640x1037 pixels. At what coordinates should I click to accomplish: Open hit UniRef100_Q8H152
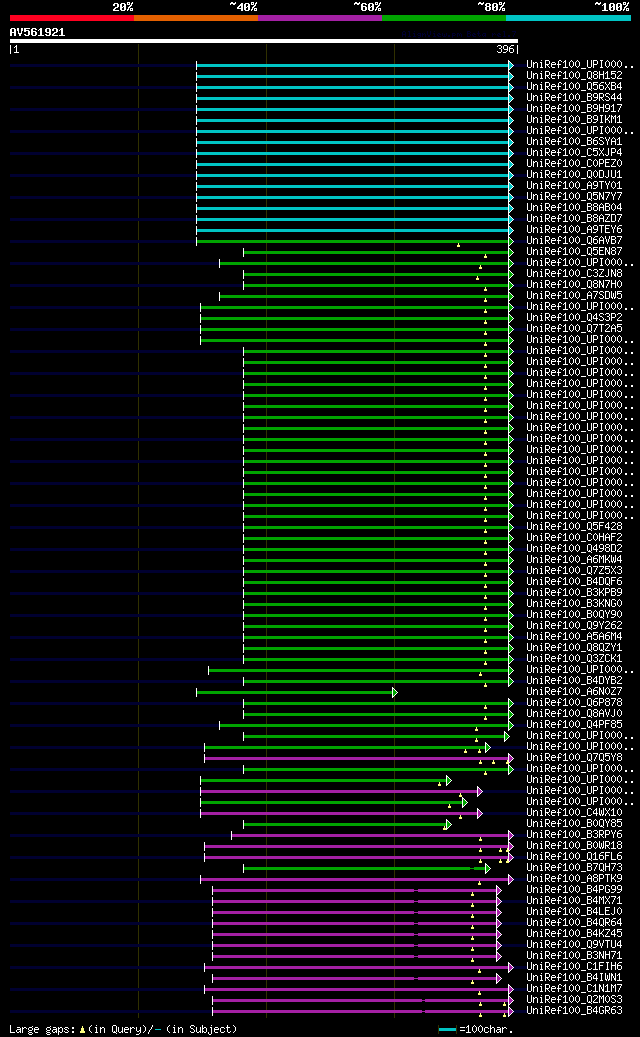(x=574, y=76)
